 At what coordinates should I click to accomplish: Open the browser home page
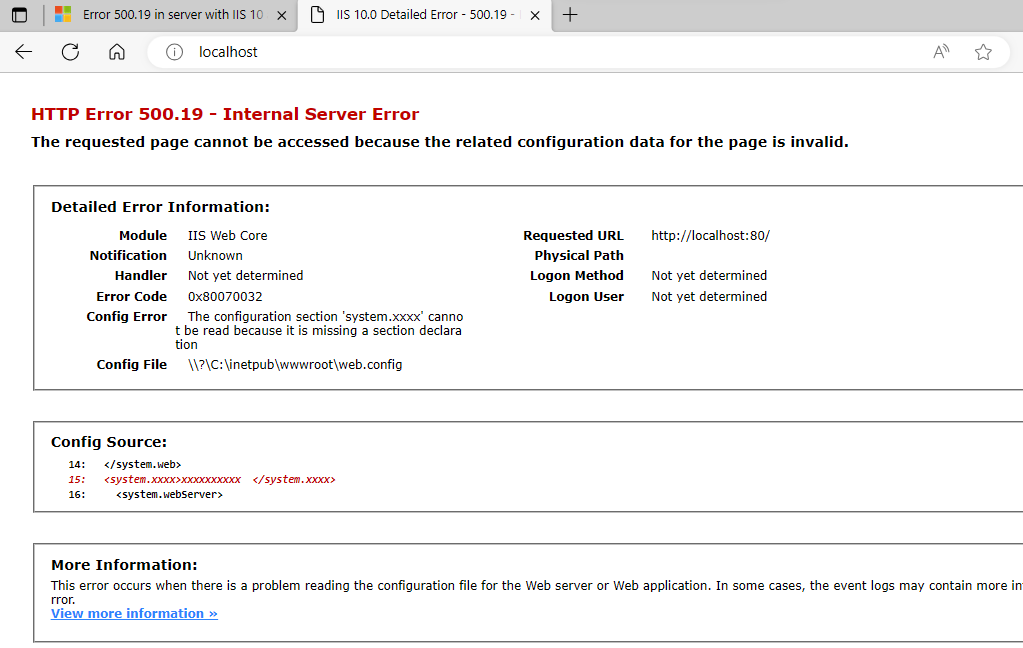tap(116, 52)
